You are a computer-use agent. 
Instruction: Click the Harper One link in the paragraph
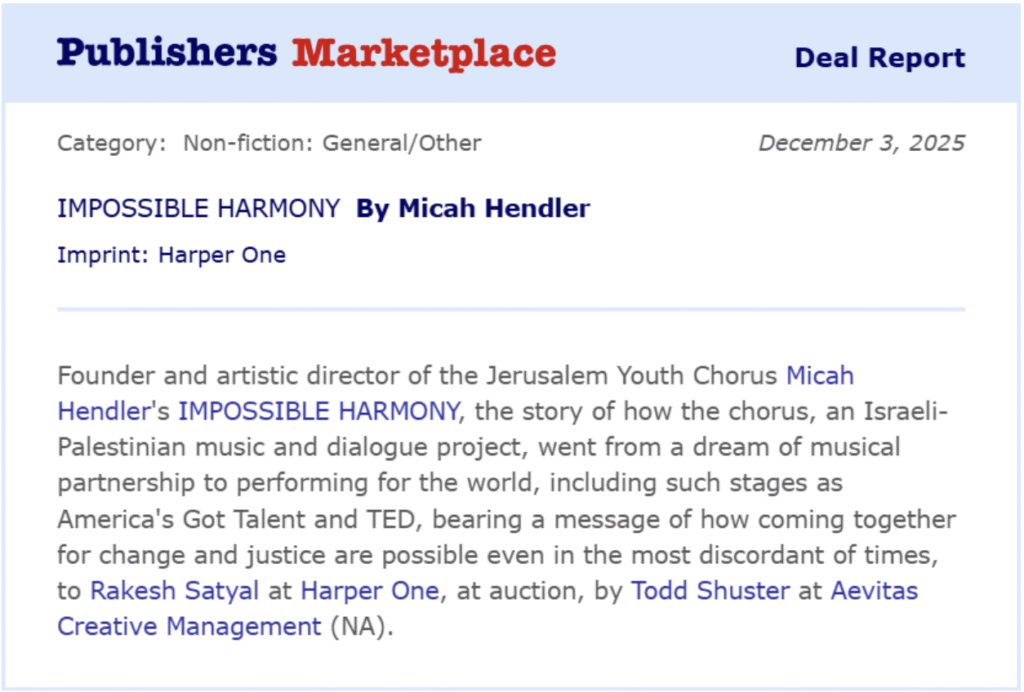(x=369, y=591)
